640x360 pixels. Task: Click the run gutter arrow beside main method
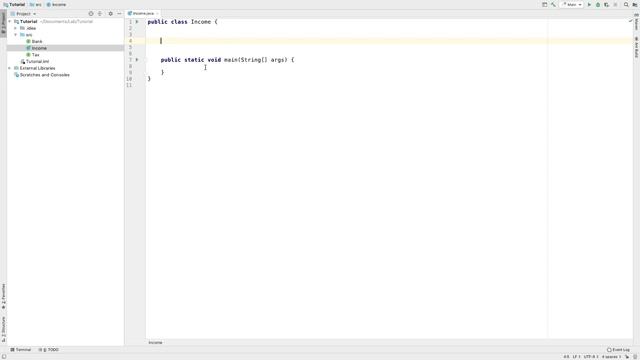[137, 60]
